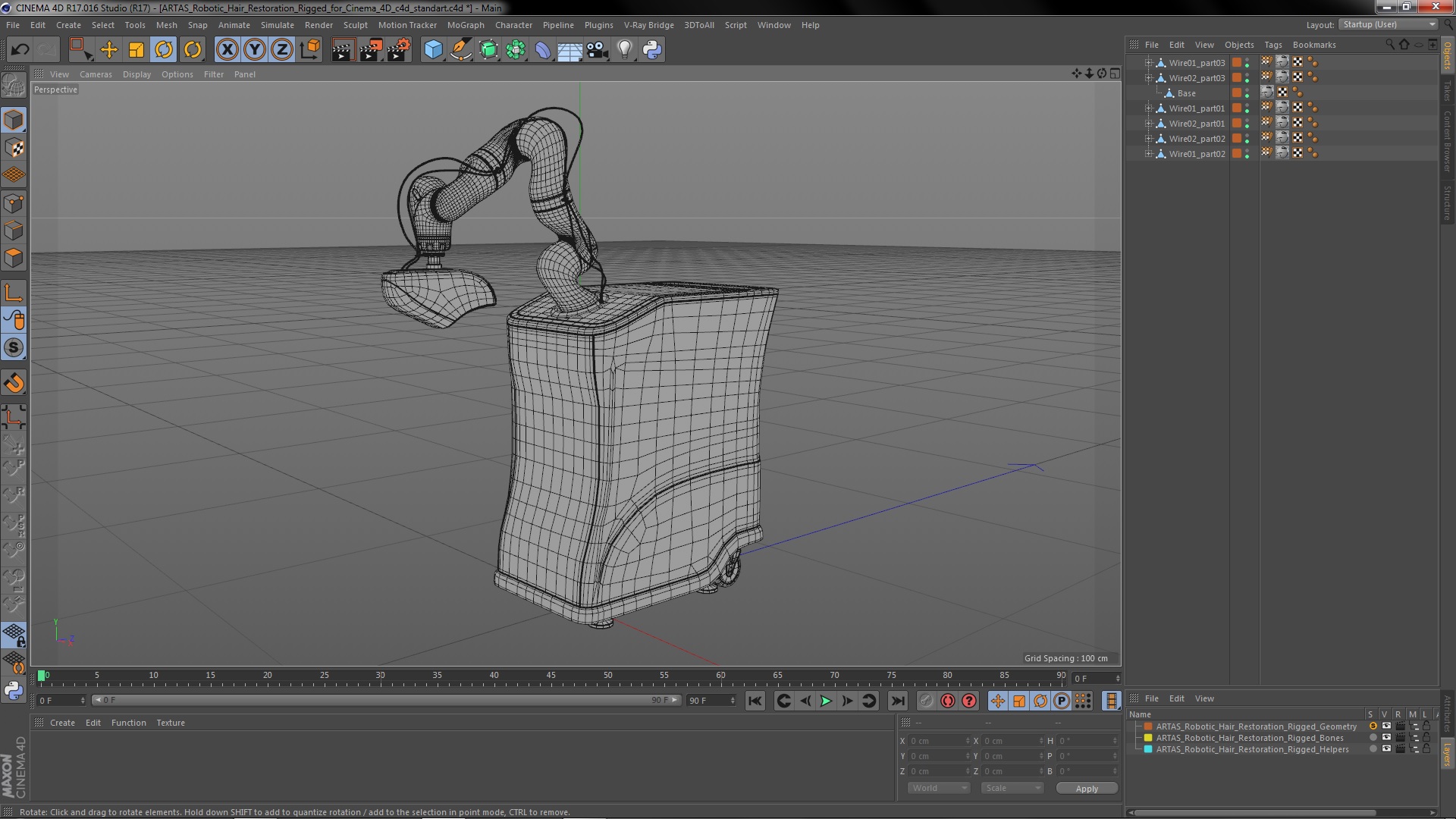Toggle Y axis lock
Viewport: 1456px width, 819px height.
[x=255, y=50]
